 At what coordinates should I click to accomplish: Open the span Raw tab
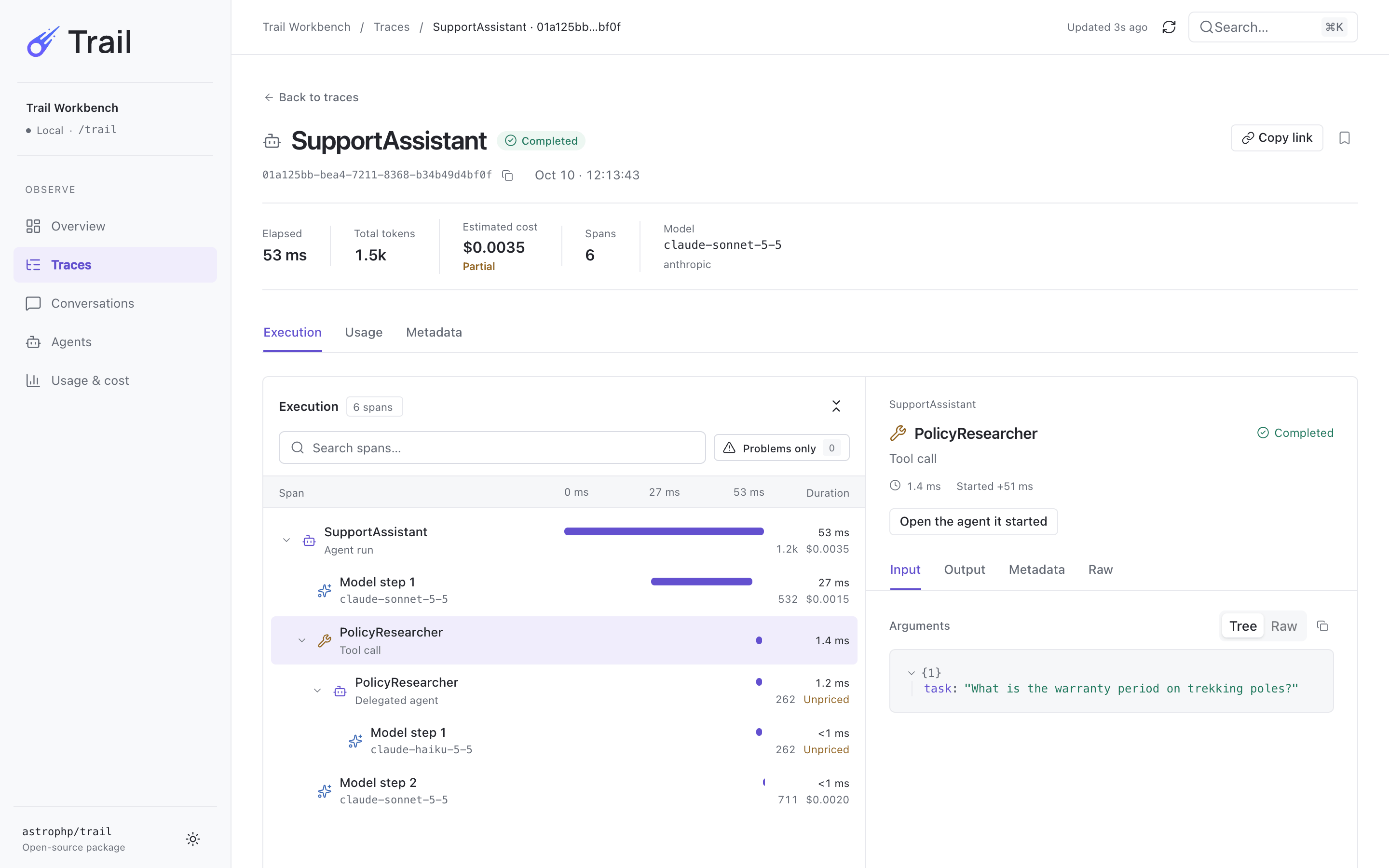(x=1100, y=570)
